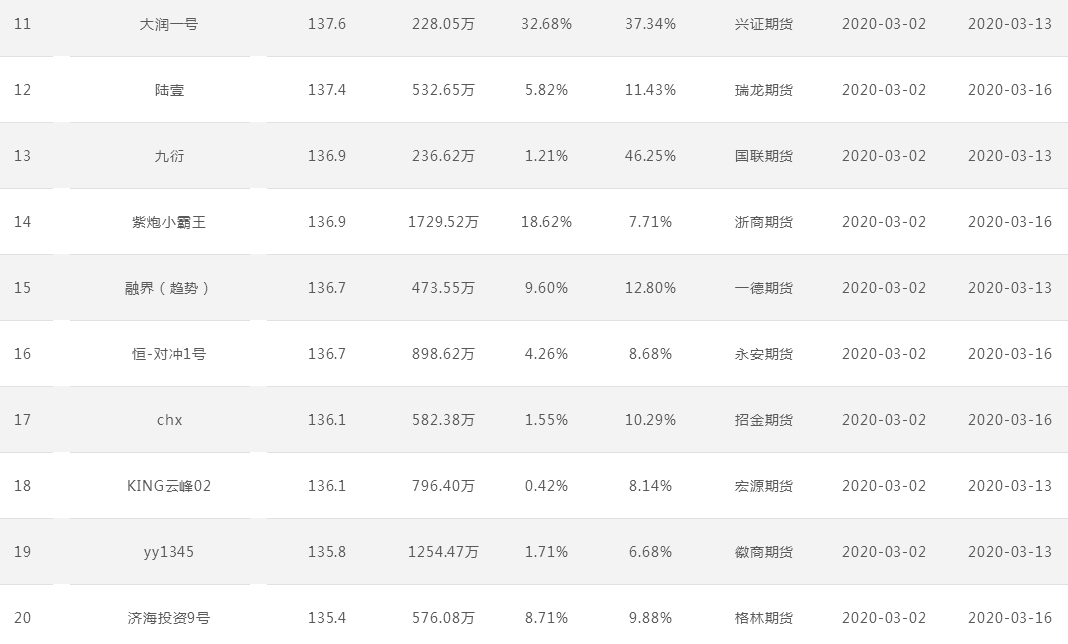Click the rank number 17 cell
The width and height of the screenshot is (1068, 644).
[22, 420]
